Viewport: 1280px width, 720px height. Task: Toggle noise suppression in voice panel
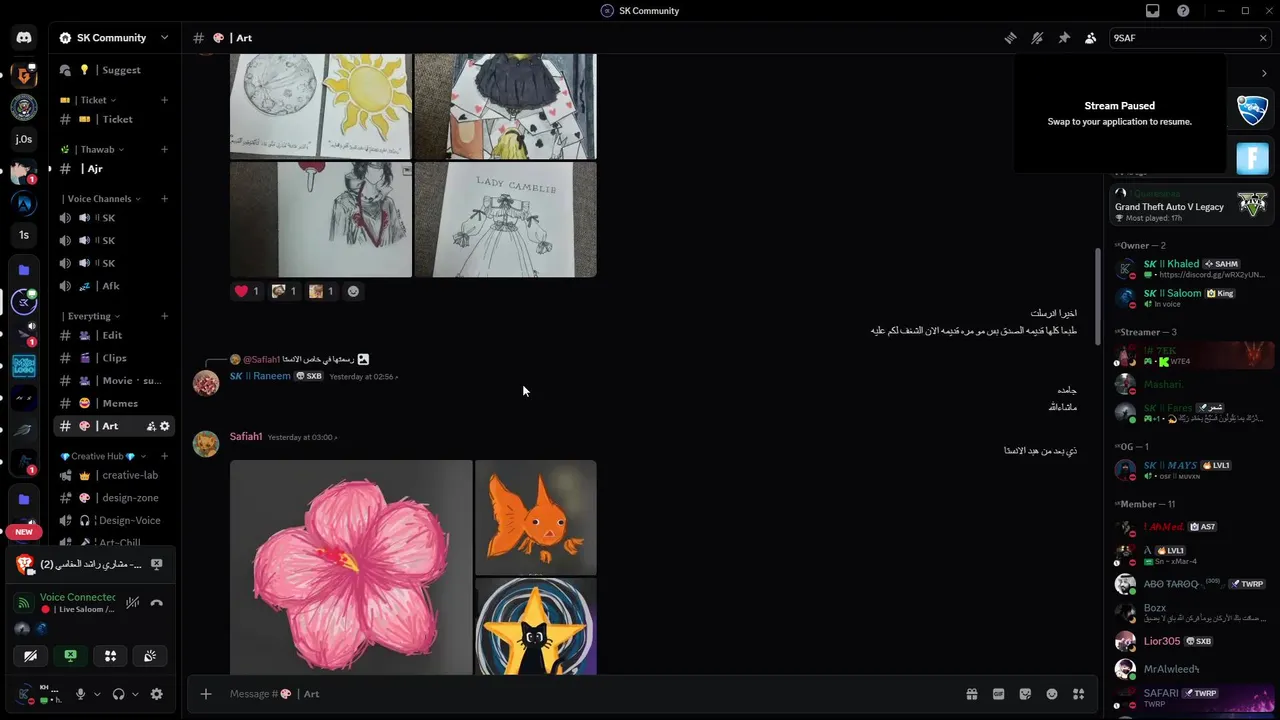point(132,603)
